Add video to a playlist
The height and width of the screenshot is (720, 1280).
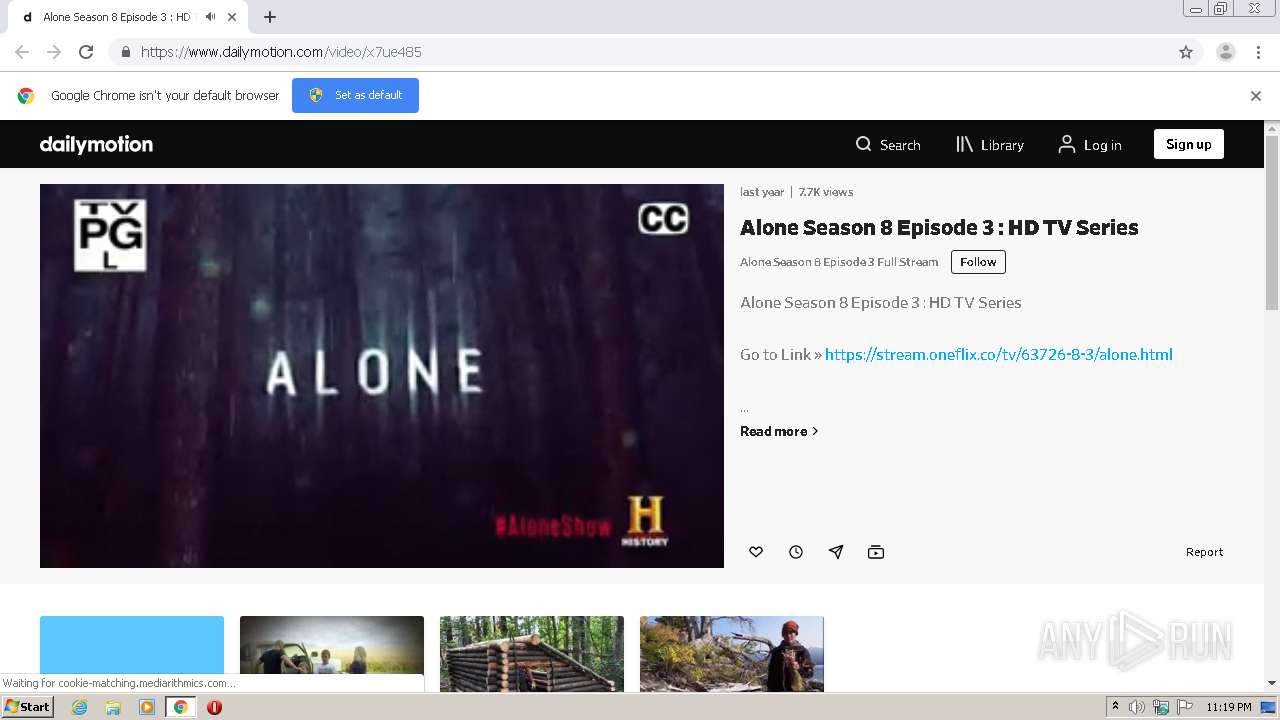[876, 552]
